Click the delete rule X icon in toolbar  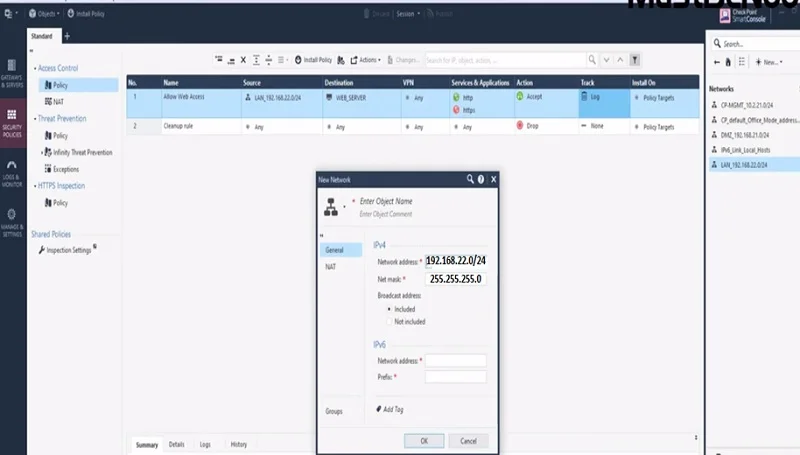[243, 60]
